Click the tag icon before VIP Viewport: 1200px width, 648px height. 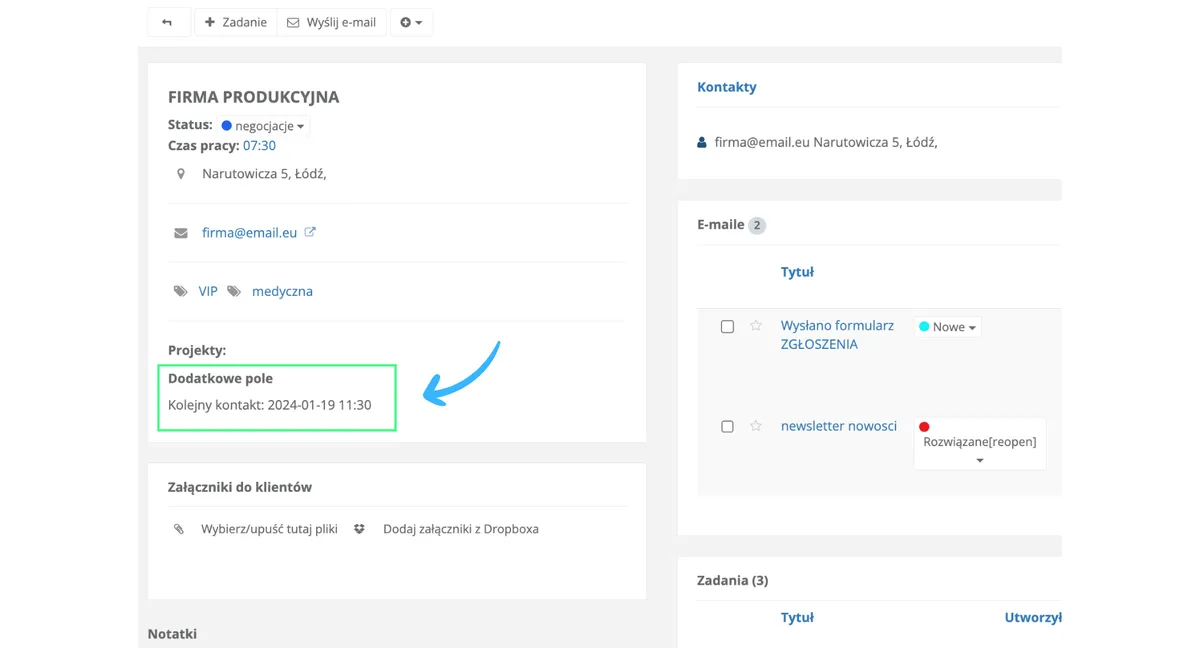181,291
